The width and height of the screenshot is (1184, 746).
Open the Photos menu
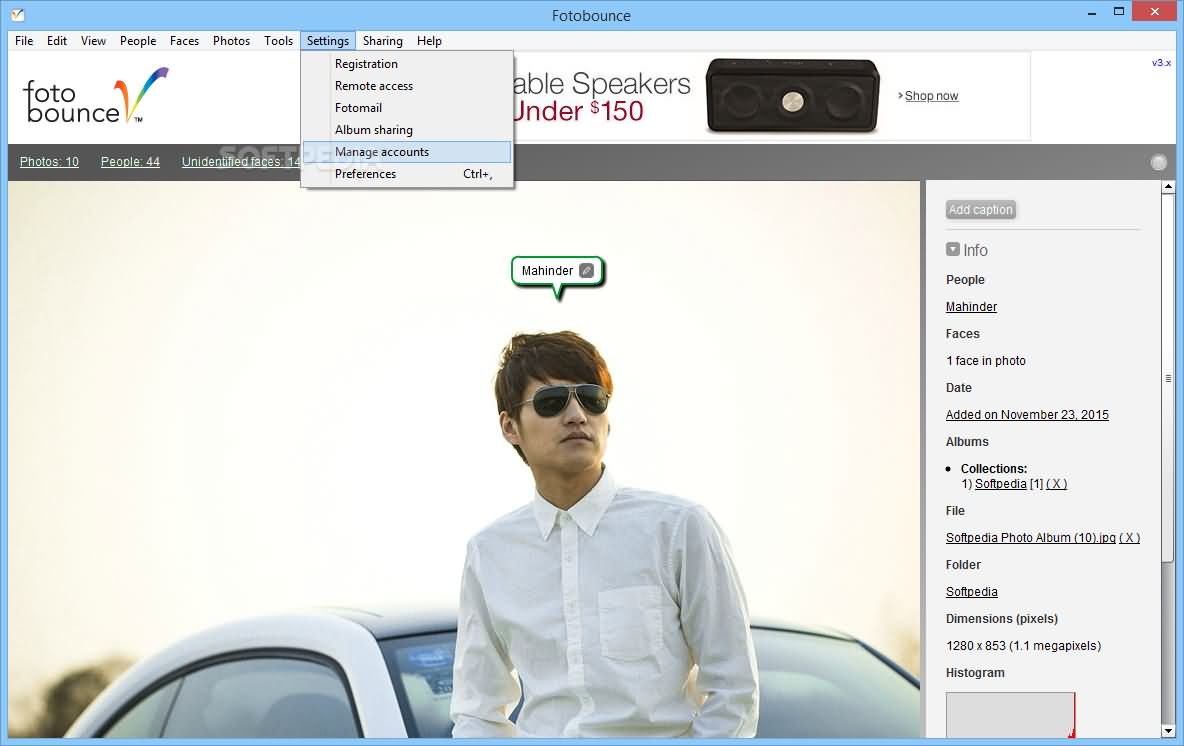coord(231,41)
